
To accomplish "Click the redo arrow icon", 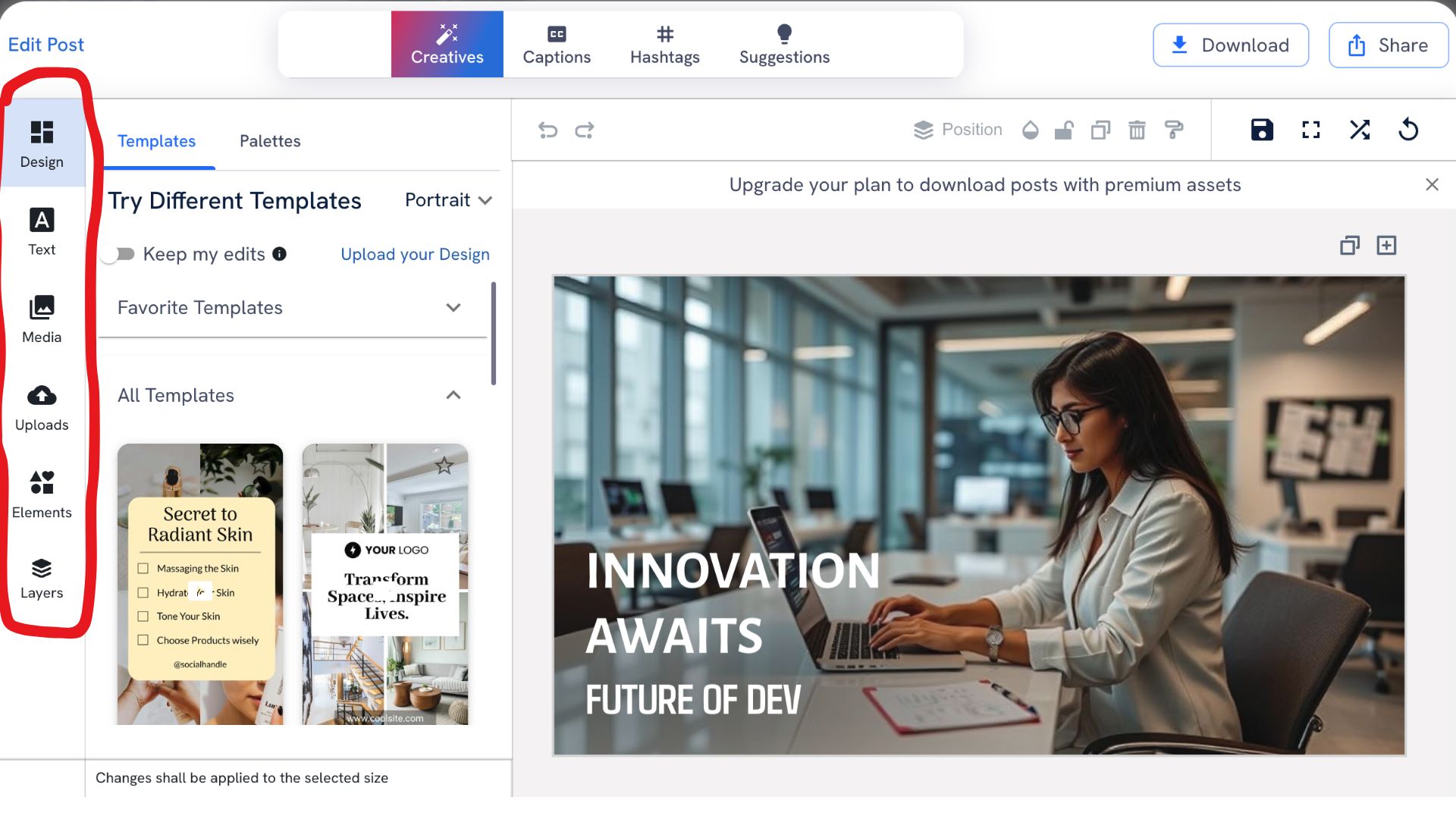I will [584, 130].
